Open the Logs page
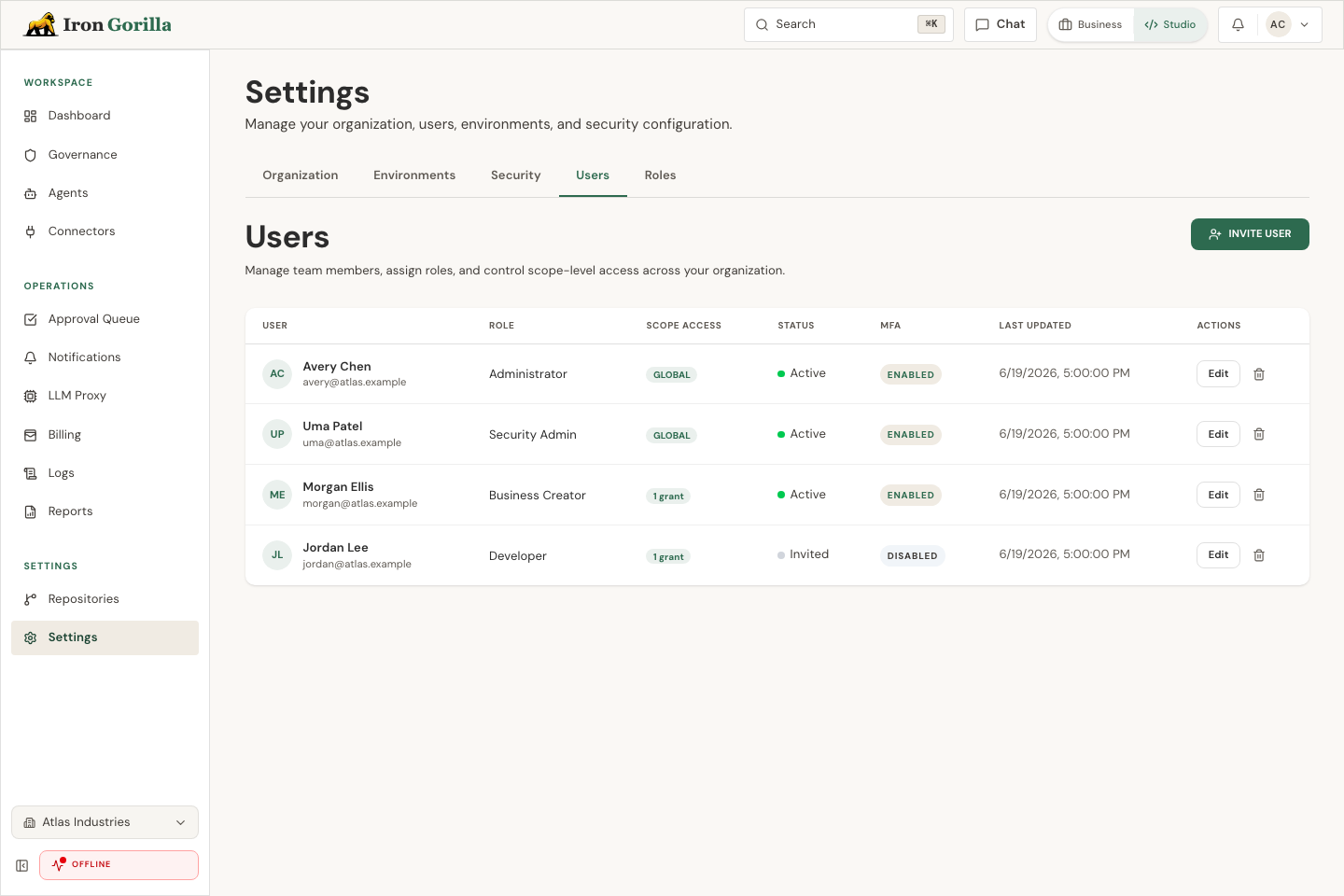 click(x=105, y=473)
